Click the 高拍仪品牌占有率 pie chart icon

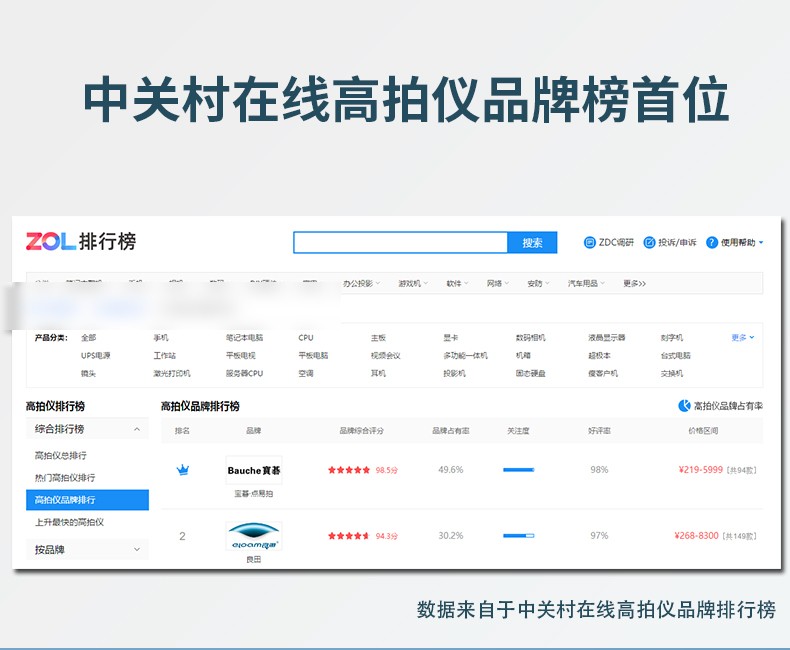tap(684, 406)
